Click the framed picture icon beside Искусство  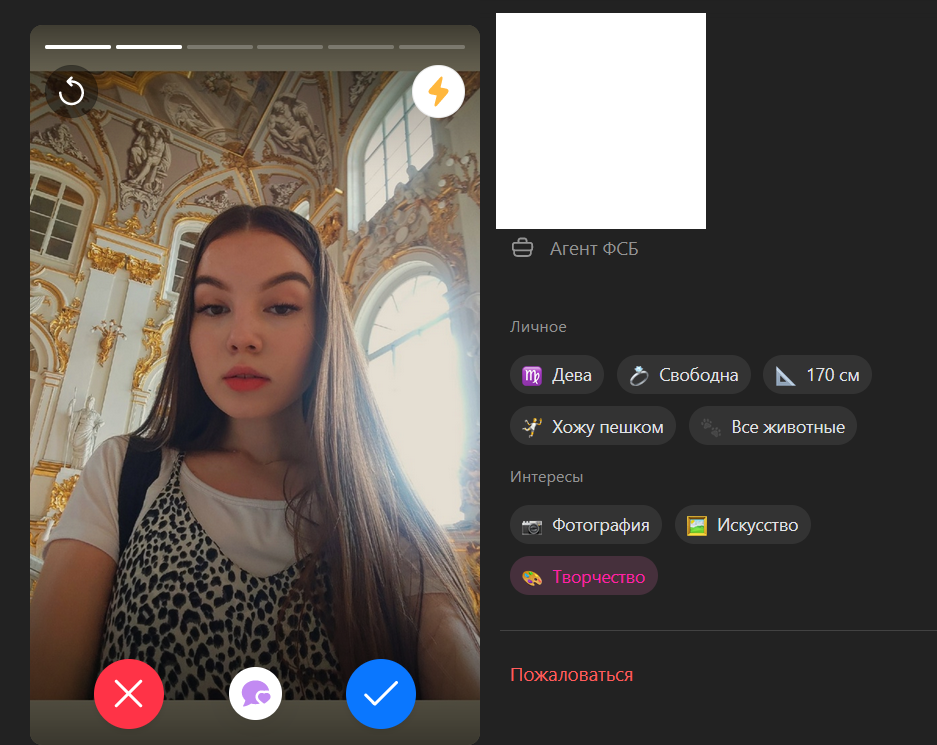(x=697, y=525)
